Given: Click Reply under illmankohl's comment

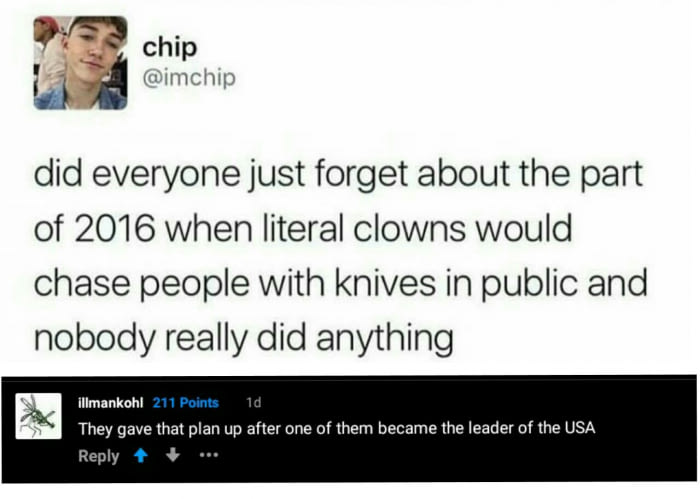Looking at the screenshot, I should pos(99,456).
